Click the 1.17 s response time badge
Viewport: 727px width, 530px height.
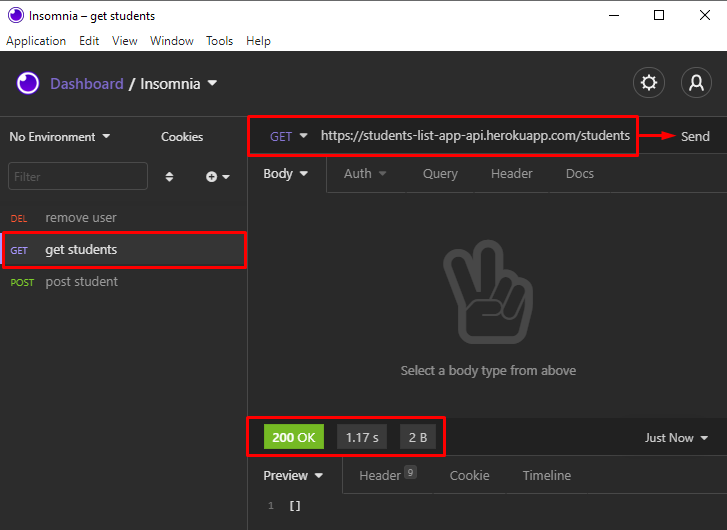(362, 437)
